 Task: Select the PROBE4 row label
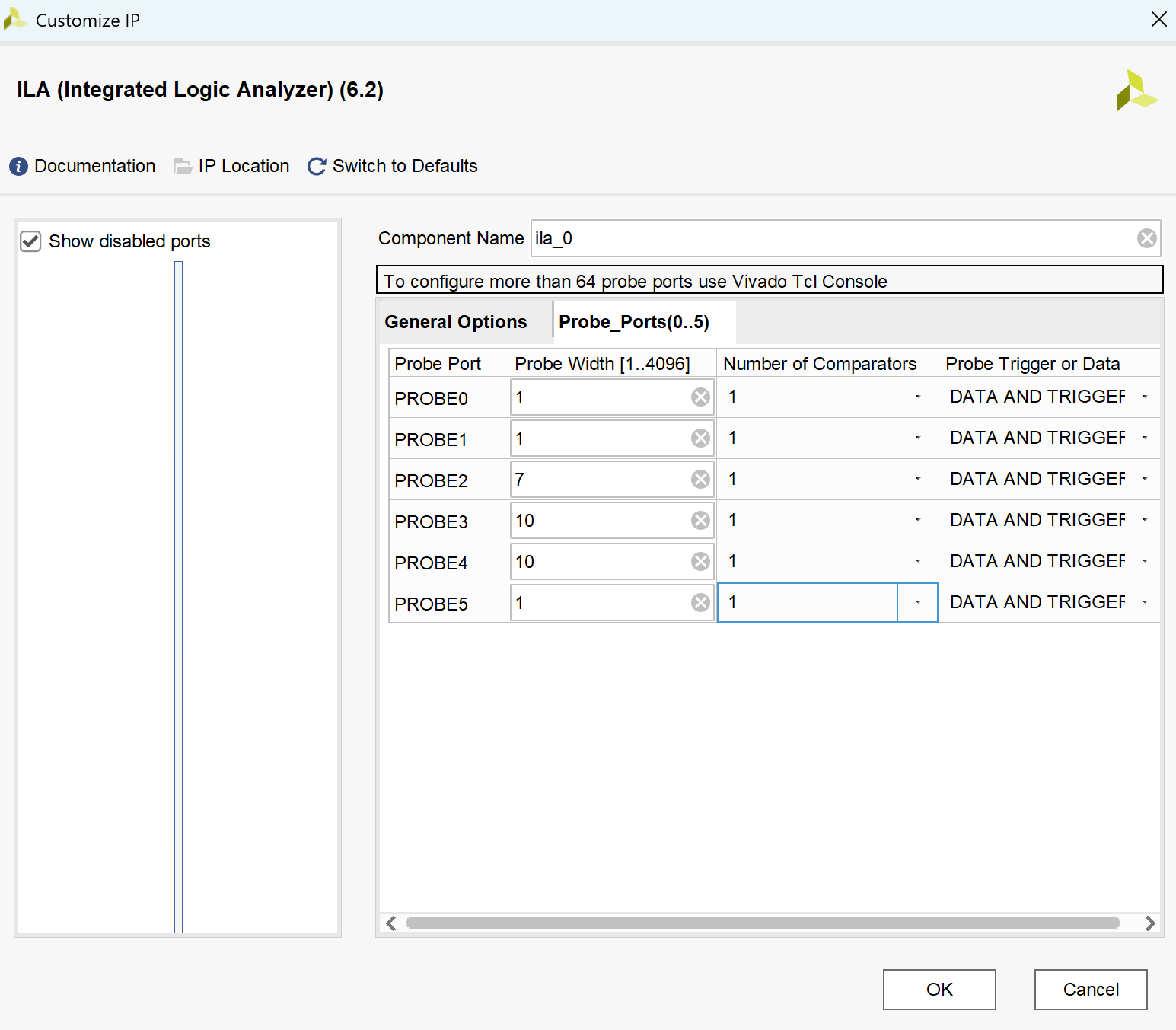(431, 563)
